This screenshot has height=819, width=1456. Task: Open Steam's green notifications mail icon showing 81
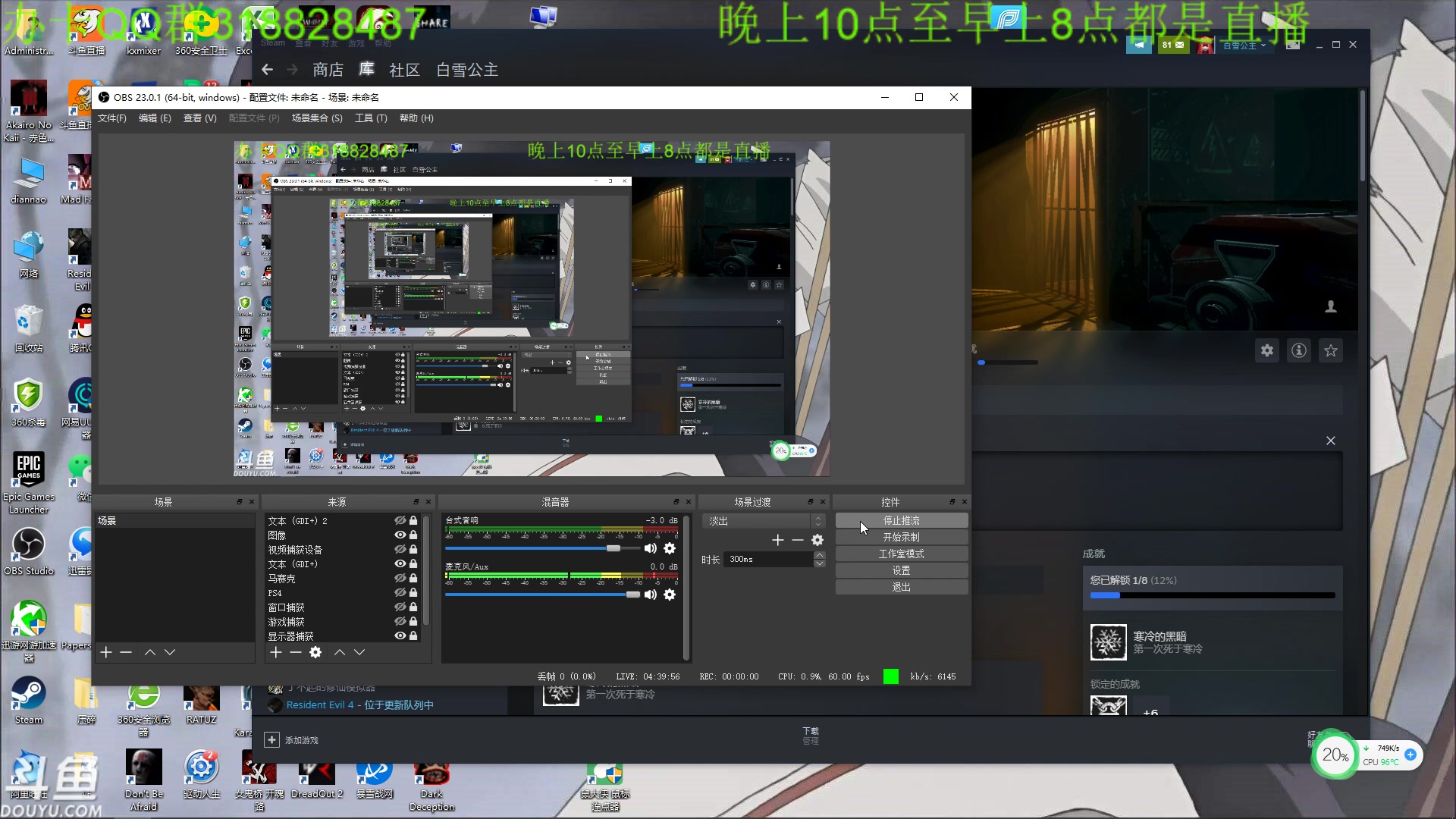tap(1173, 45)
